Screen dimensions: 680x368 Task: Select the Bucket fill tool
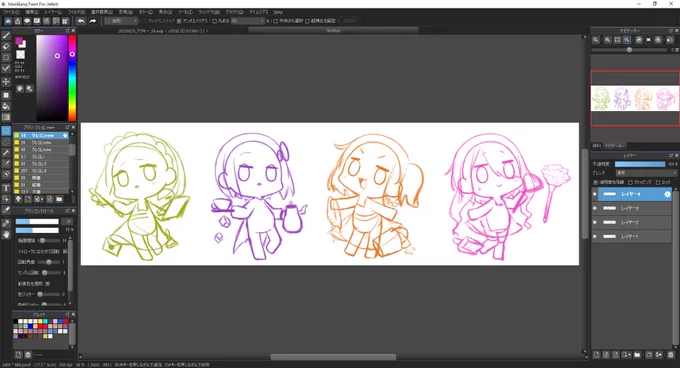[6, 106]
